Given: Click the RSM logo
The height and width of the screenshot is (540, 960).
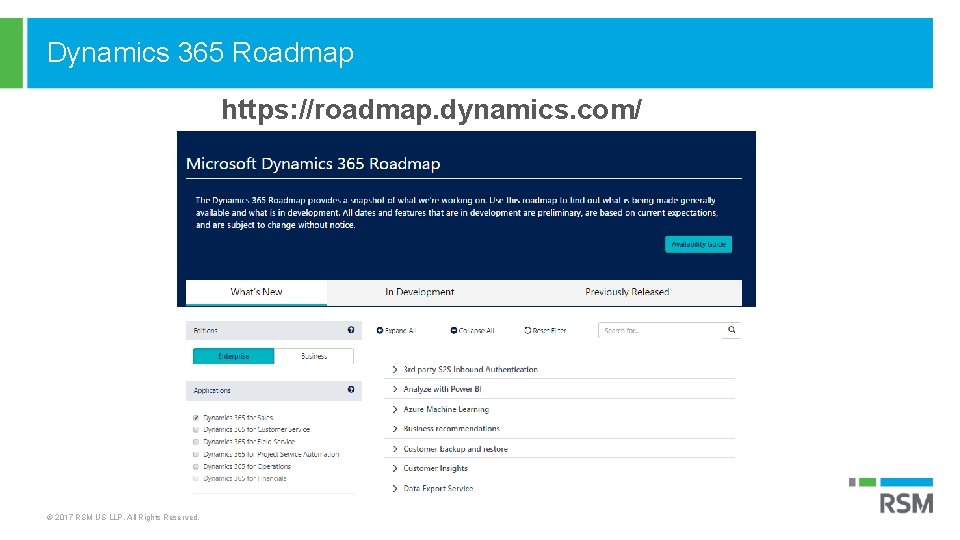Looking at the screenshot, I should coord(891,497).
